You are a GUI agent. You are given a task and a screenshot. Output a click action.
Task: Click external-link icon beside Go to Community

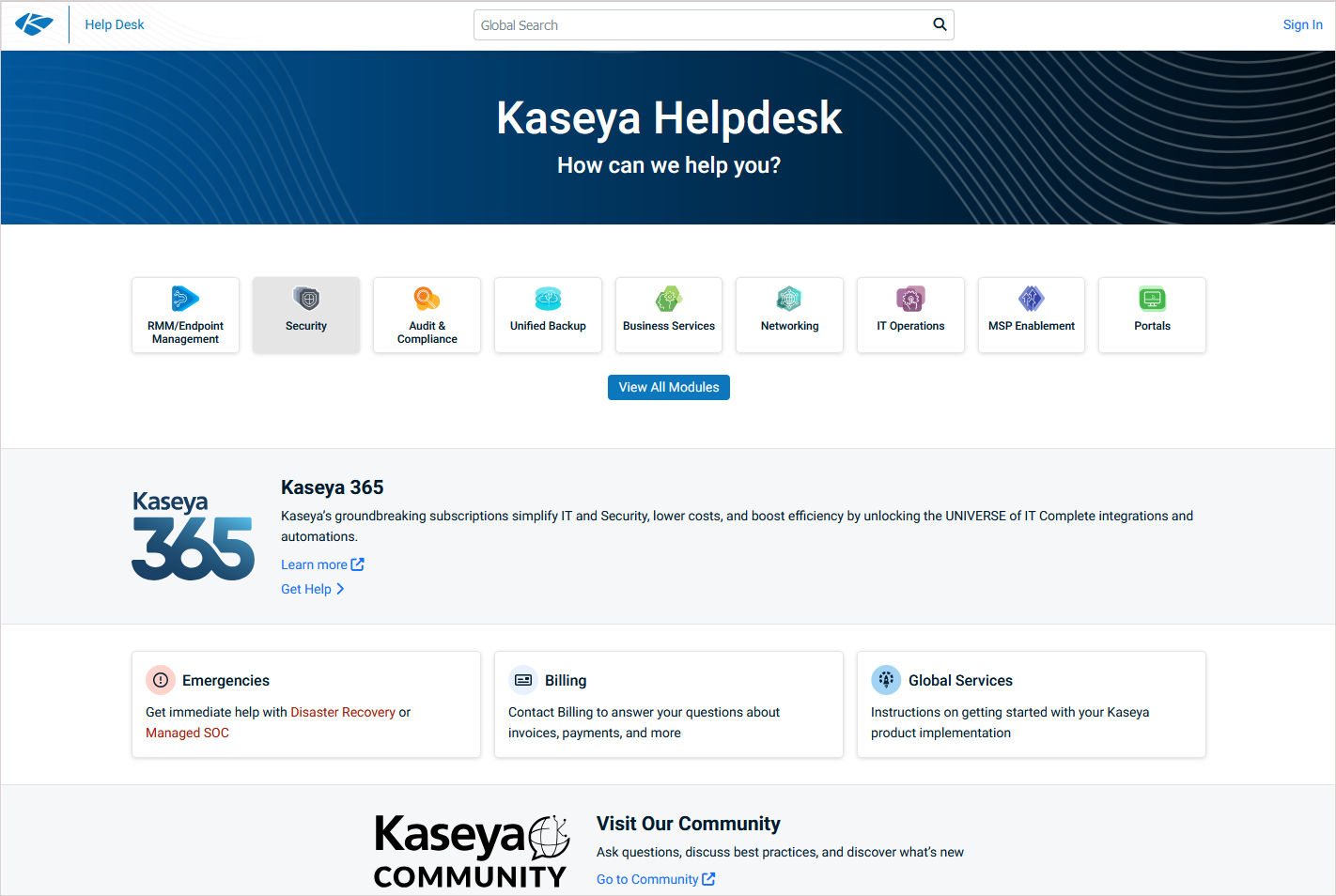pos(708,879)
